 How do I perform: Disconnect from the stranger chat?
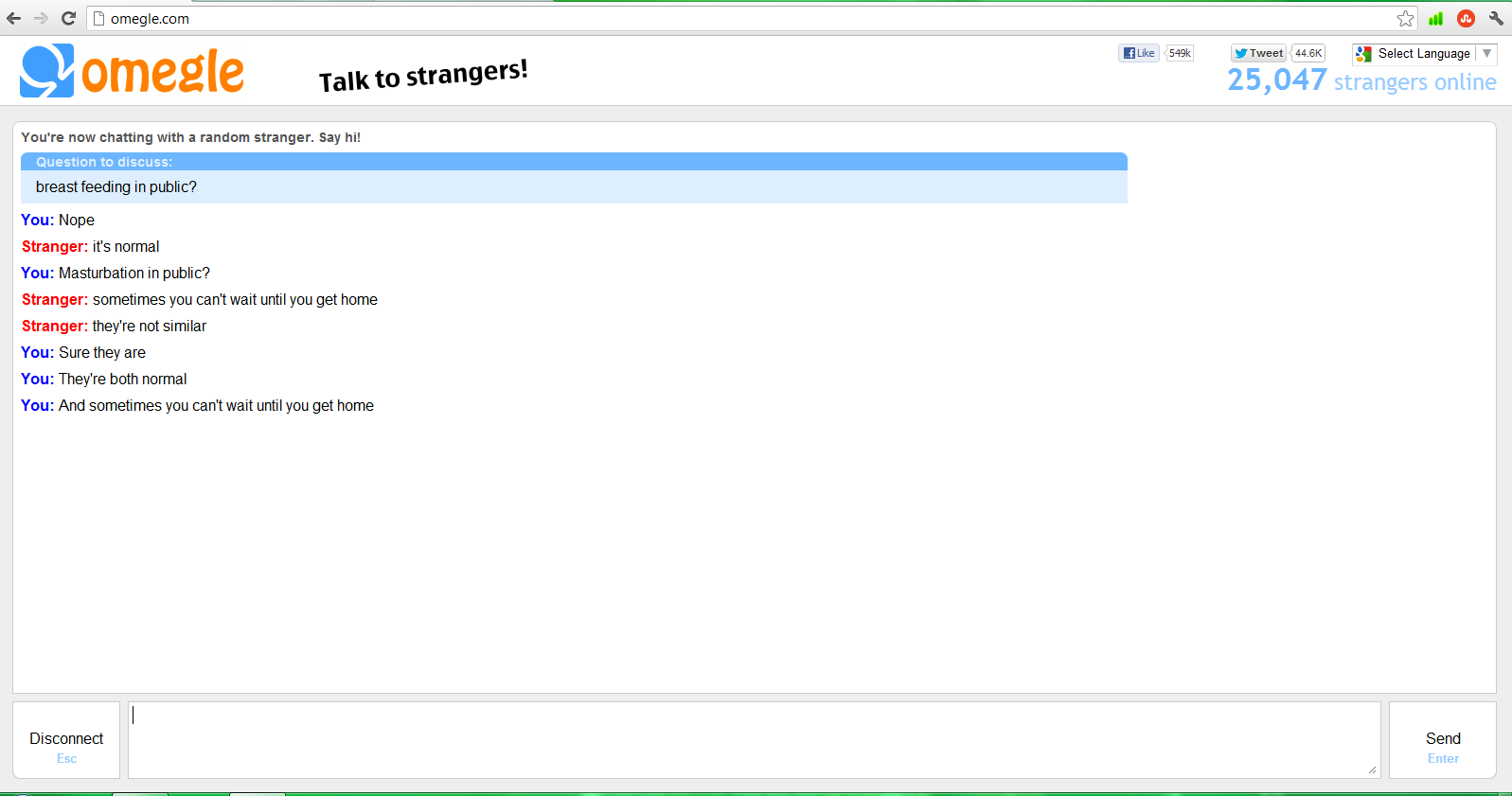click(66, 740)
